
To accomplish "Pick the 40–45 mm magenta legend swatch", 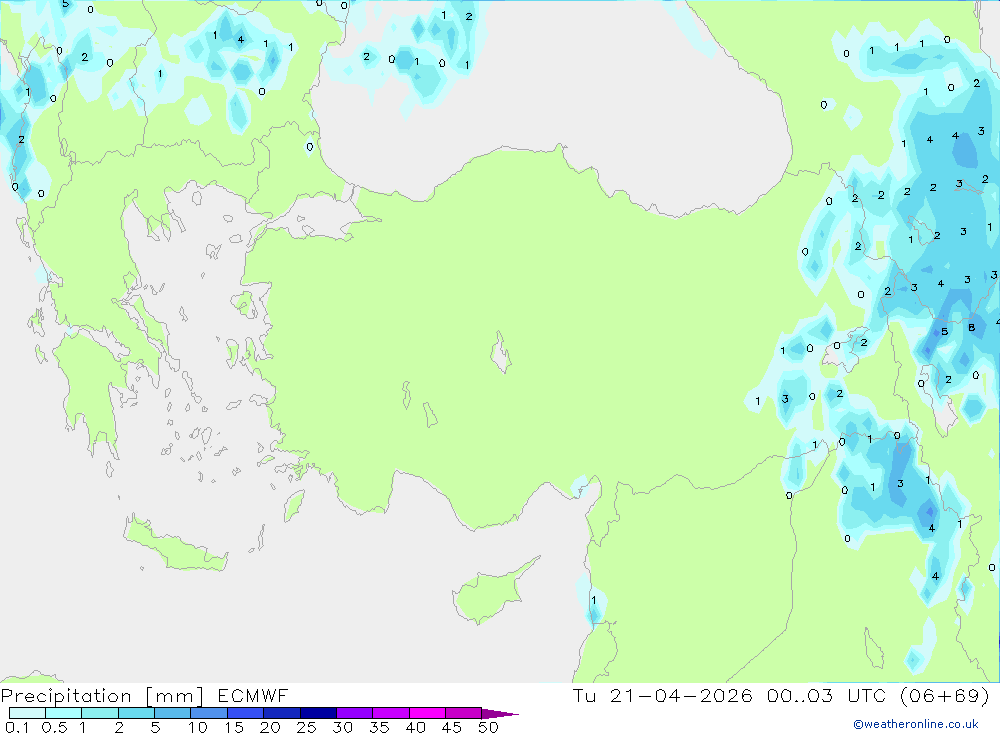I will point(427,713).
